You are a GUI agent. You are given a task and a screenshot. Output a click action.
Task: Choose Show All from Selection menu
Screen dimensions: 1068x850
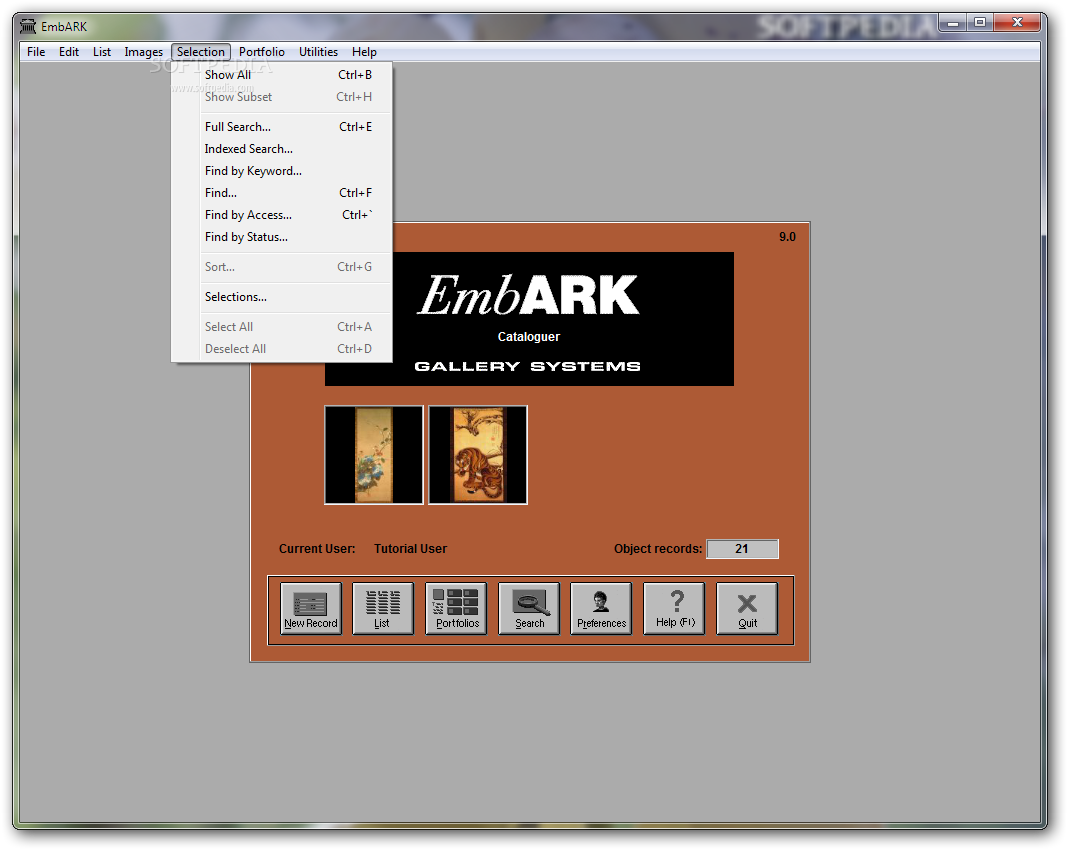(281, 75)
